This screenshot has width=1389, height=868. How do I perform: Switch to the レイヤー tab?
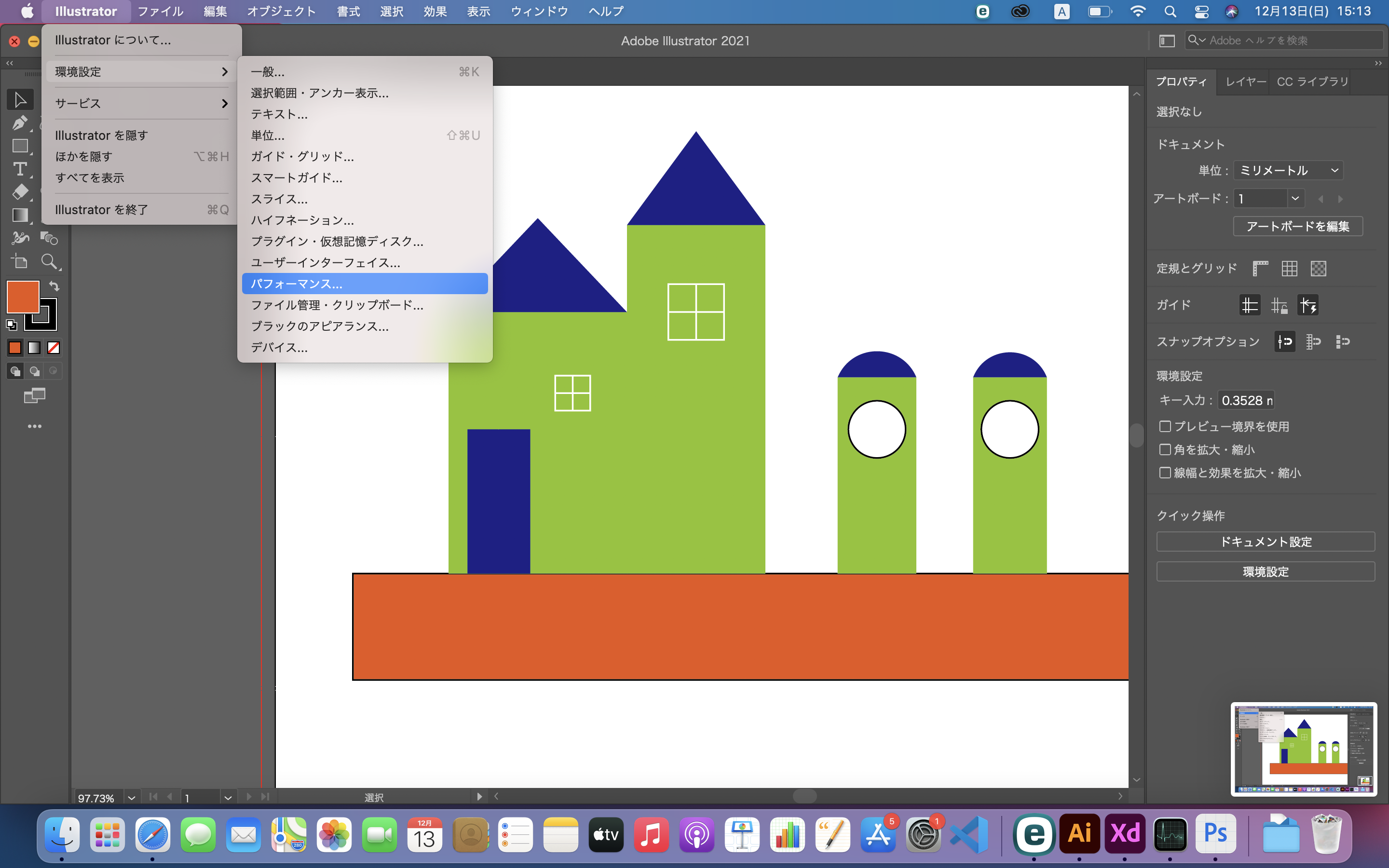(1244, 81)
